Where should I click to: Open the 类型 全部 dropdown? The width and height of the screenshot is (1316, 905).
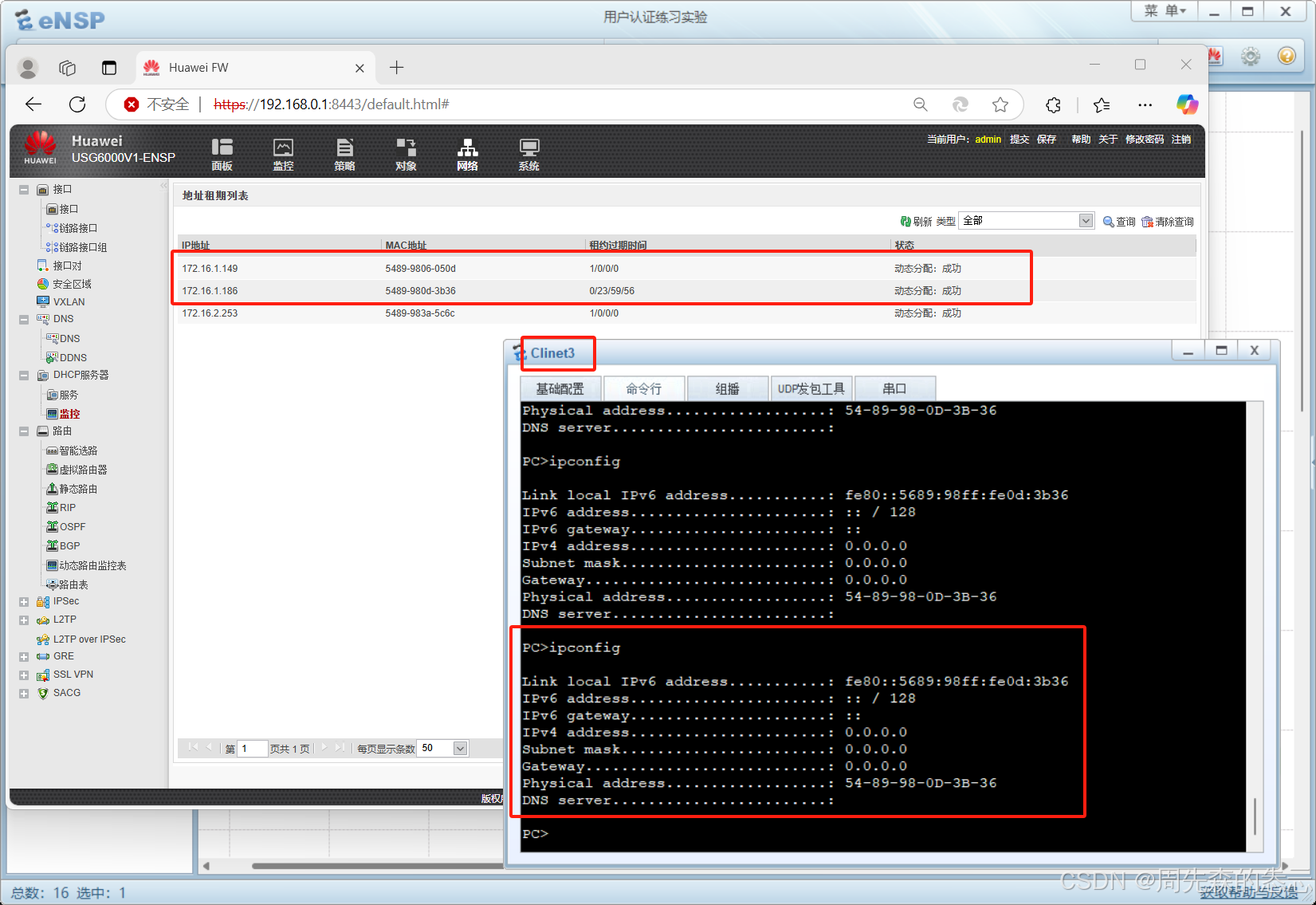1027,221
